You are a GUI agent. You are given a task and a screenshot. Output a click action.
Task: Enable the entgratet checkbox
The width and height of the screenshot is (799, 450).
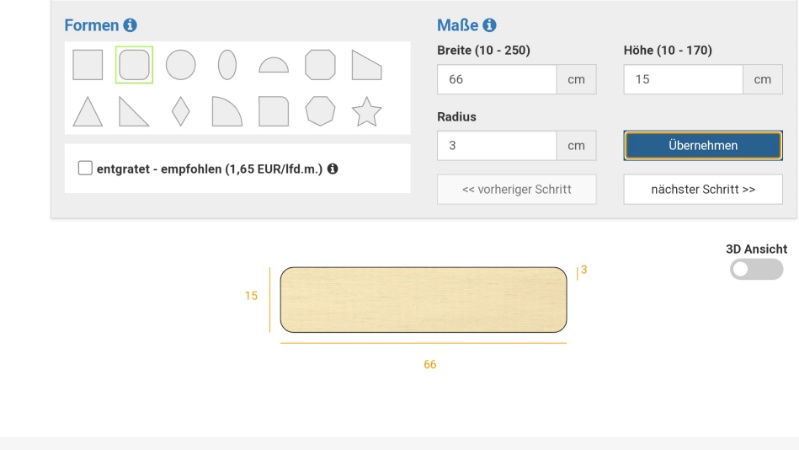[85, 168]
